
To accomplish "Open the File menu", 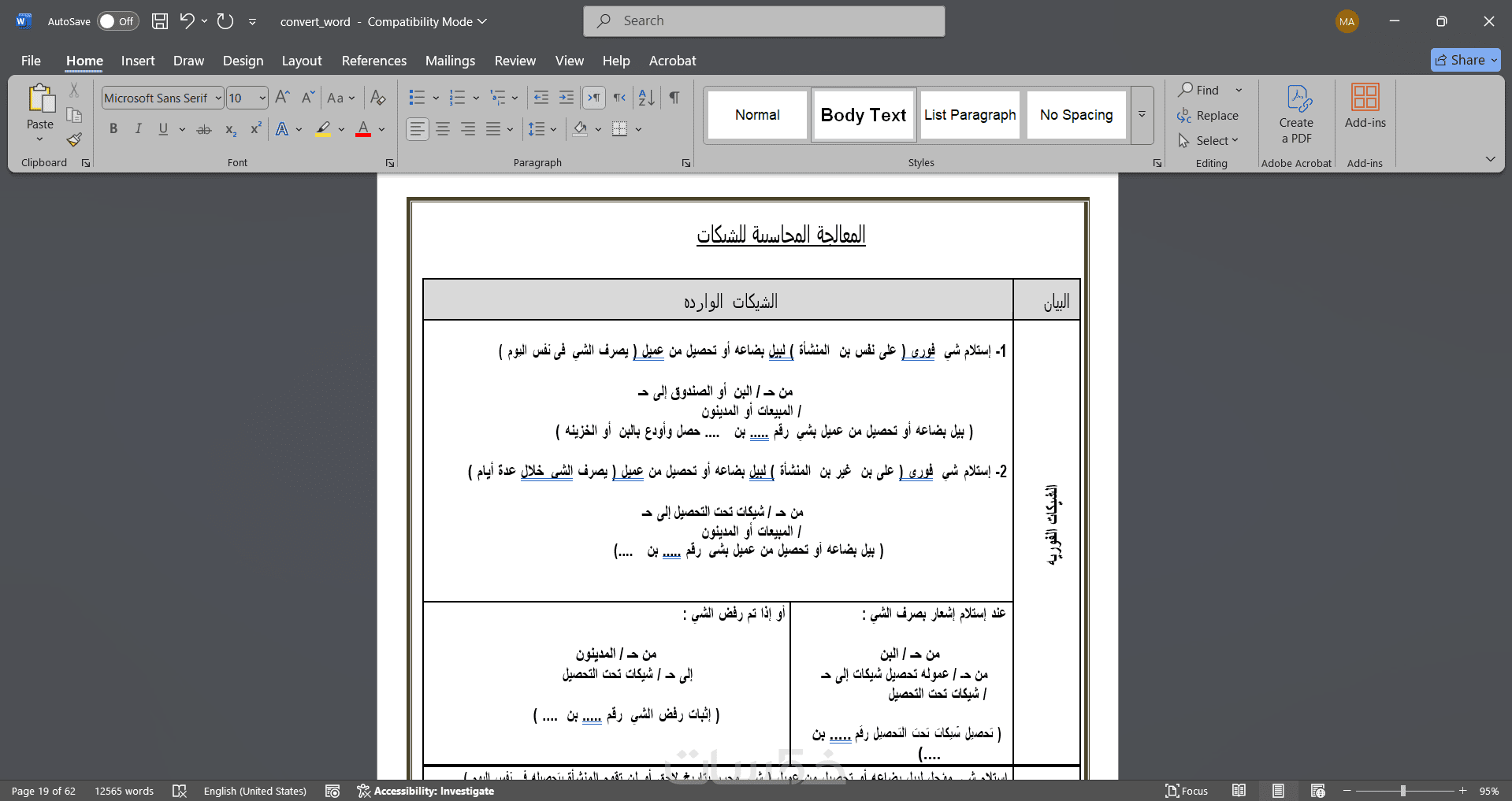I will pyautogui.click(x=32, y=61).
